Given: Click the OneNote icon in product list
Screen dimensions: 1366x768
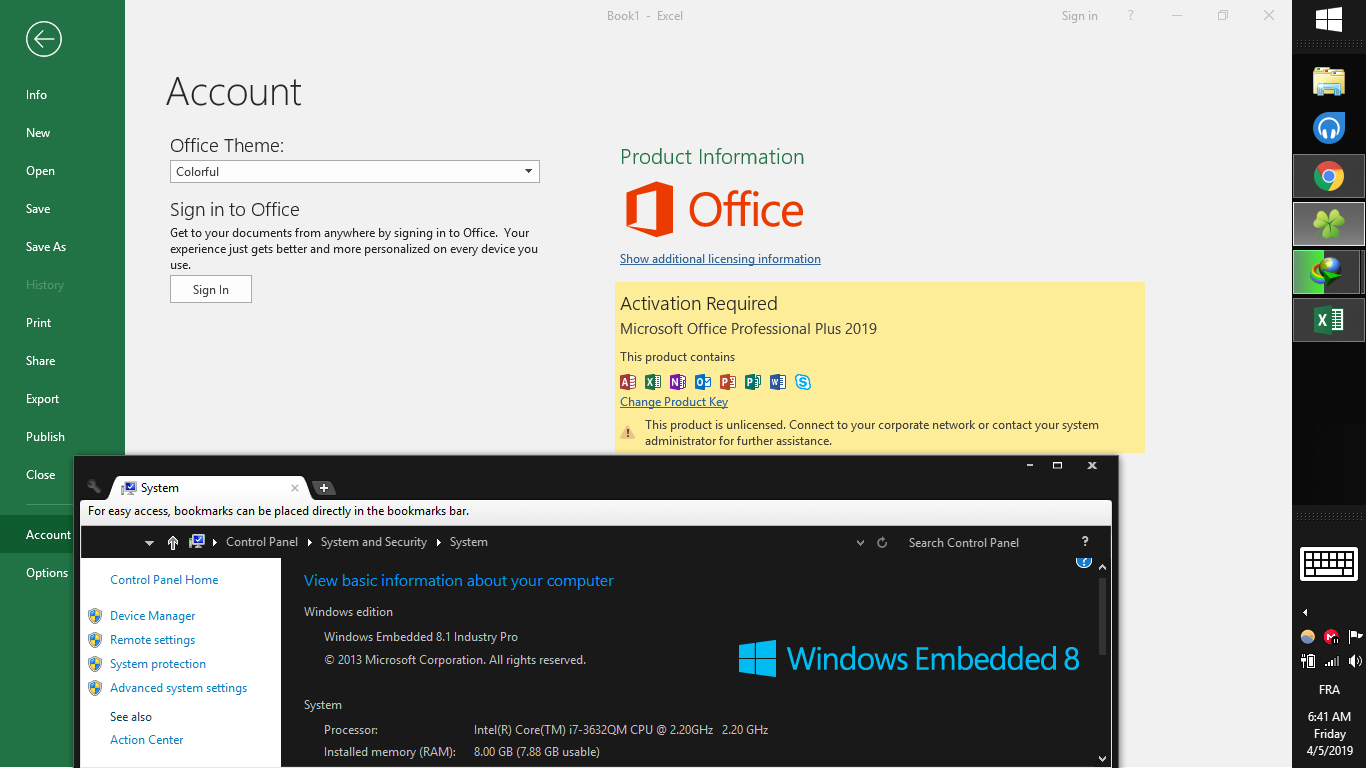Looking at the screenshot, I should click(x=678, y=382).
